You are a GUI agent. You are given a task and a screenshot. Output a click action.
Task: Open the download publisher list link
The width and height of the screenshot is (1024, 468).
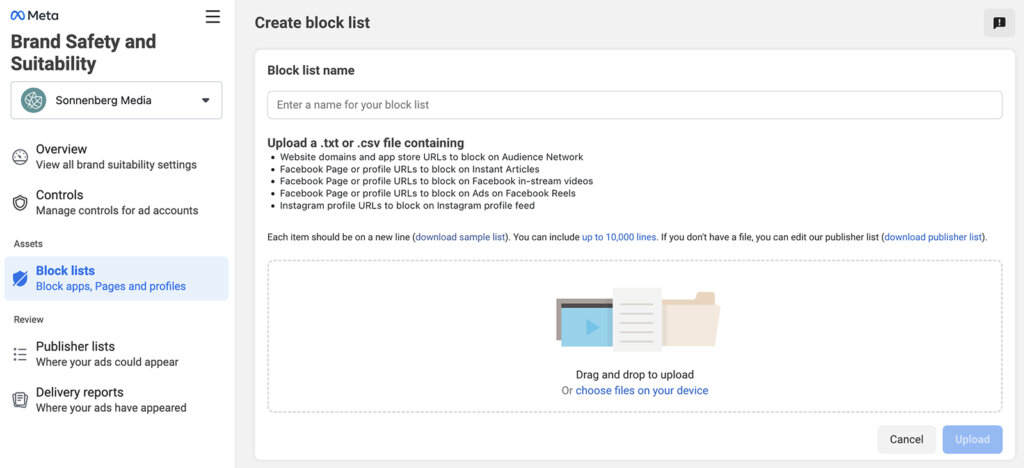(x=933, y=237)
